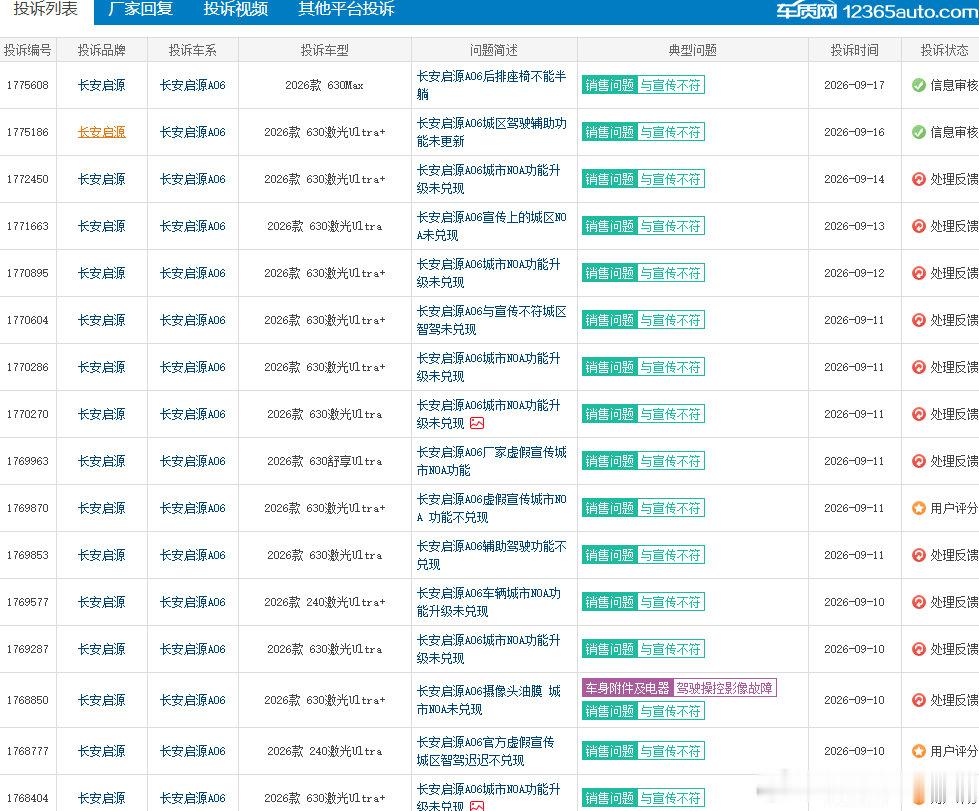Click red processing status icon for complaint 1772450
Viewport: 979px width, 811px height.
coord(918,179)
